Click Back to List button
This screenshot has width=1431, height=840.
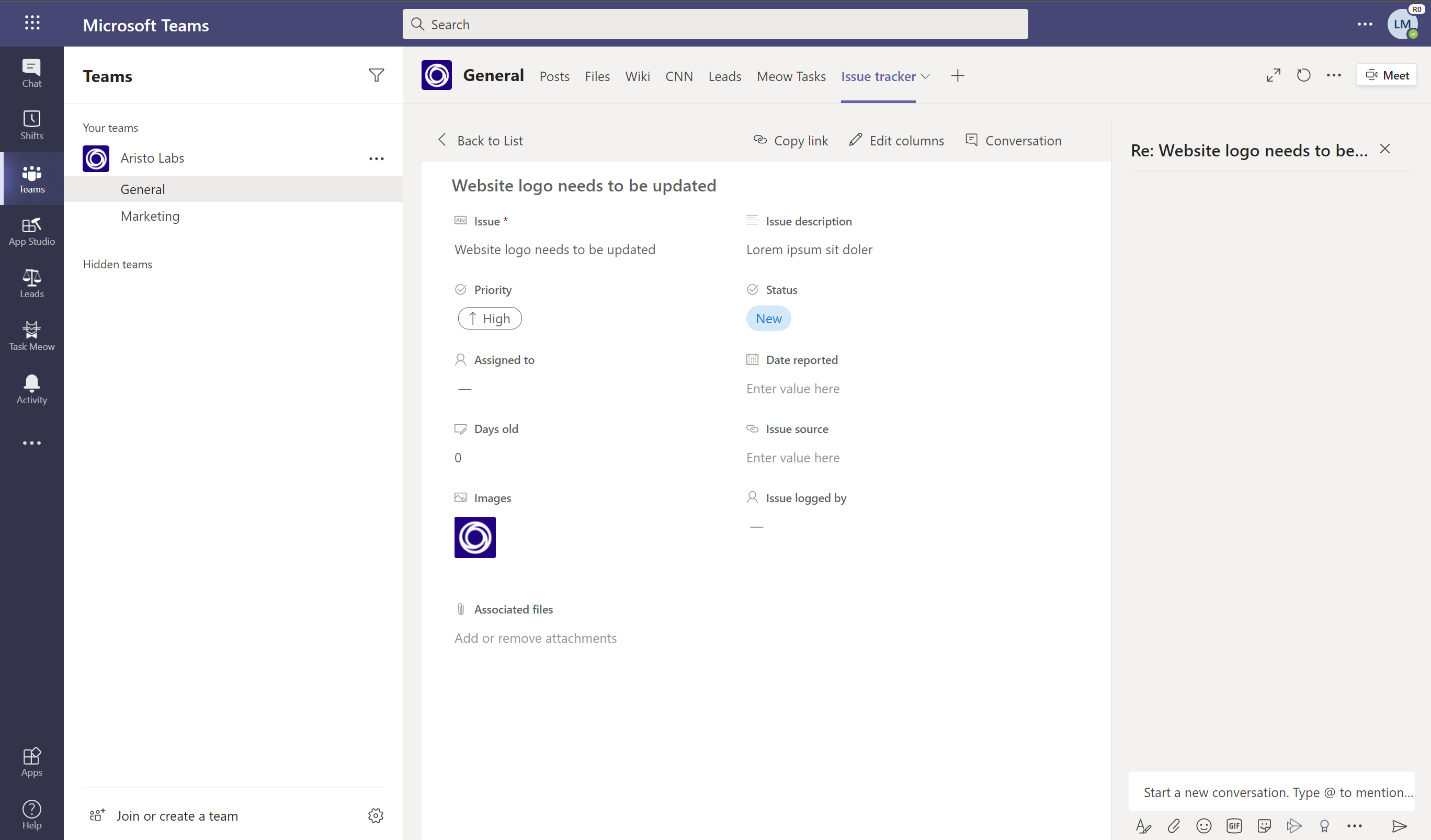[480, 140]
